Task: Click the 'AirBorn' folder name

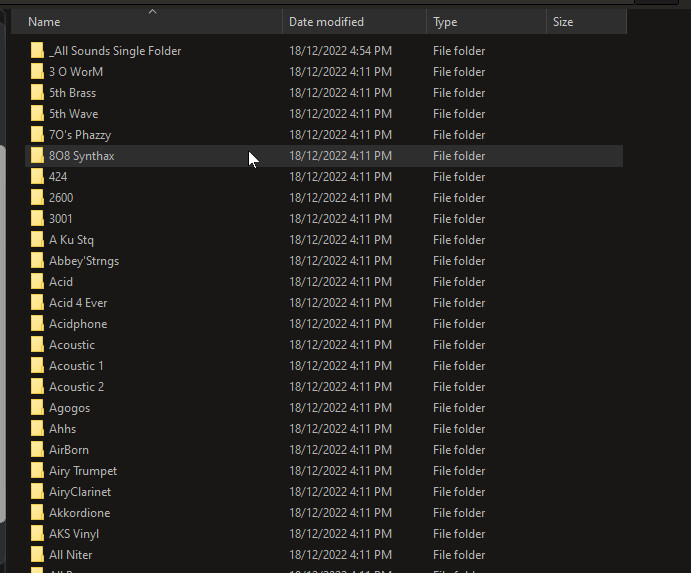Action: pos(69,450)
